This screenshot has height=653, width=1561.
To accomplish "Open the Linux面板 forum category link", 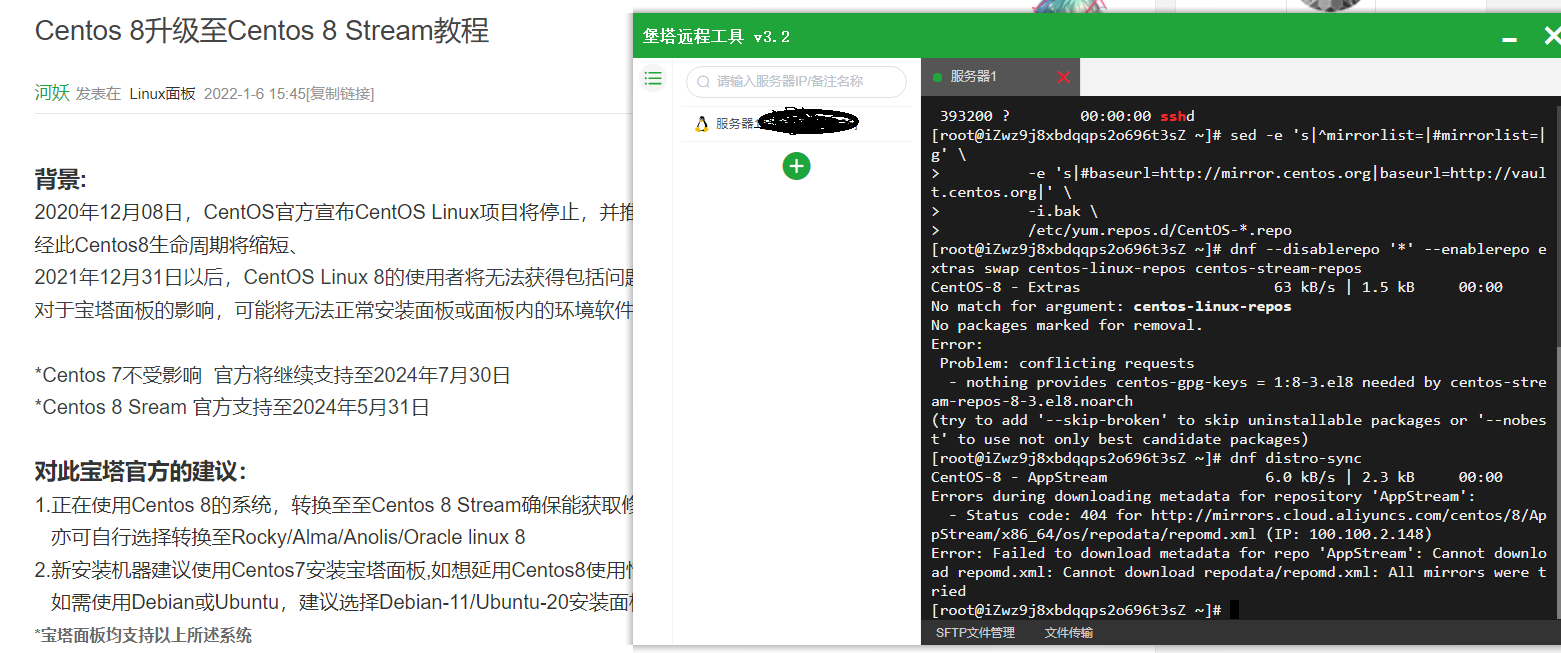I will click(162, 93).
